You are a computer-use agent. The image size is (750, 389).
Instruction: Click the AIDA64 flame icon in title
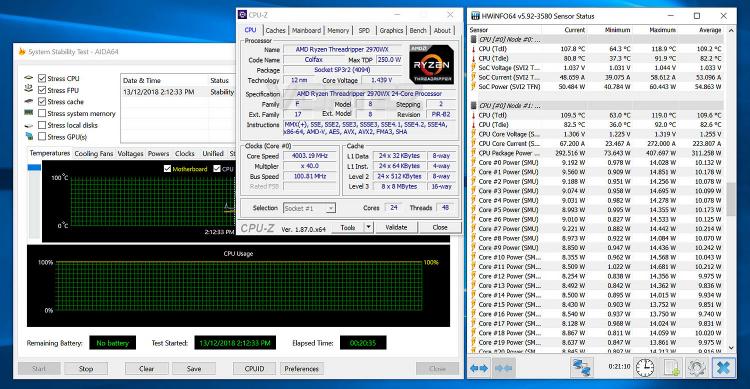point(22,51)
